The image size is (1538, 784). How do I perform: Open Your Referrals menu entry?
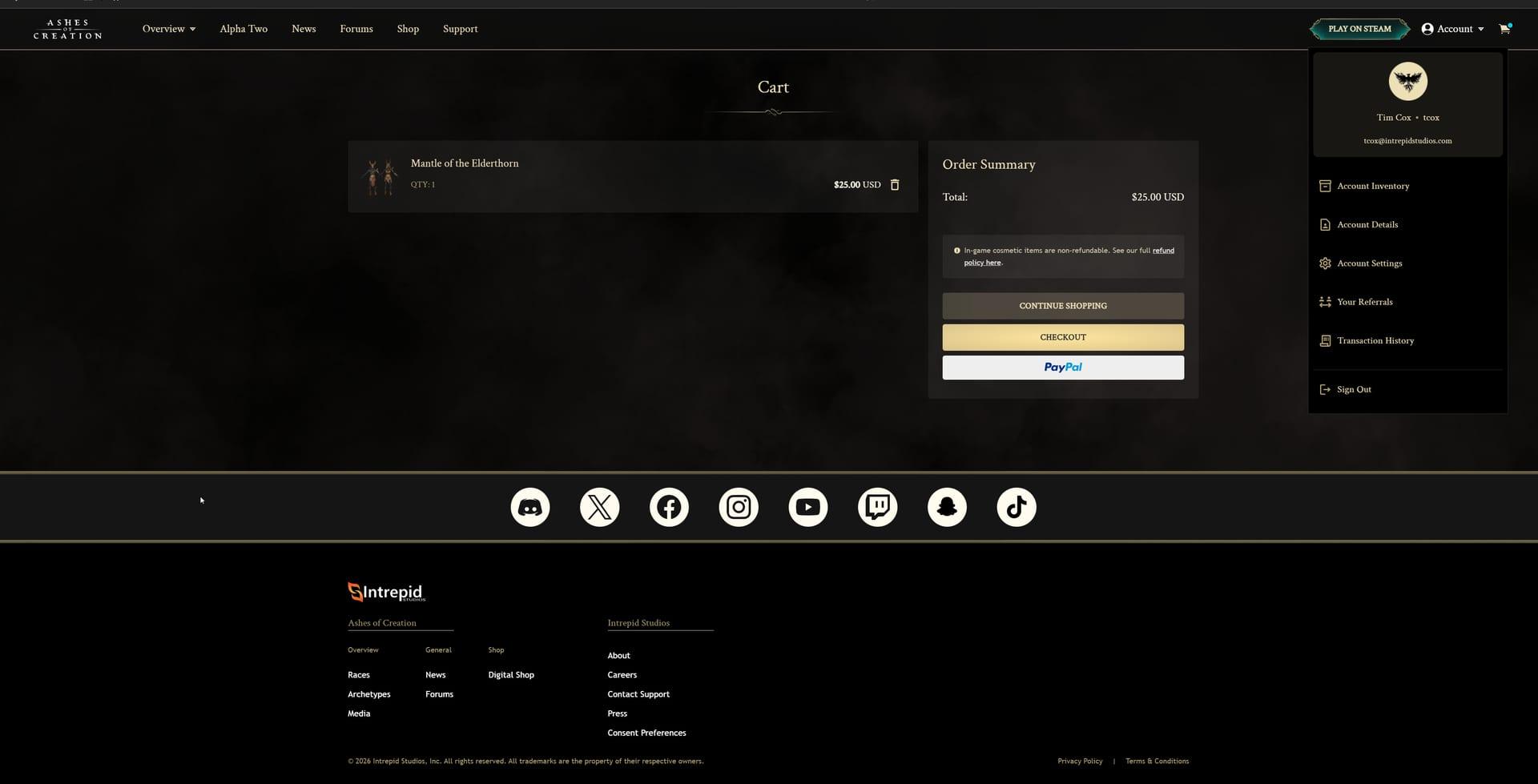(x=1355, y=302)
